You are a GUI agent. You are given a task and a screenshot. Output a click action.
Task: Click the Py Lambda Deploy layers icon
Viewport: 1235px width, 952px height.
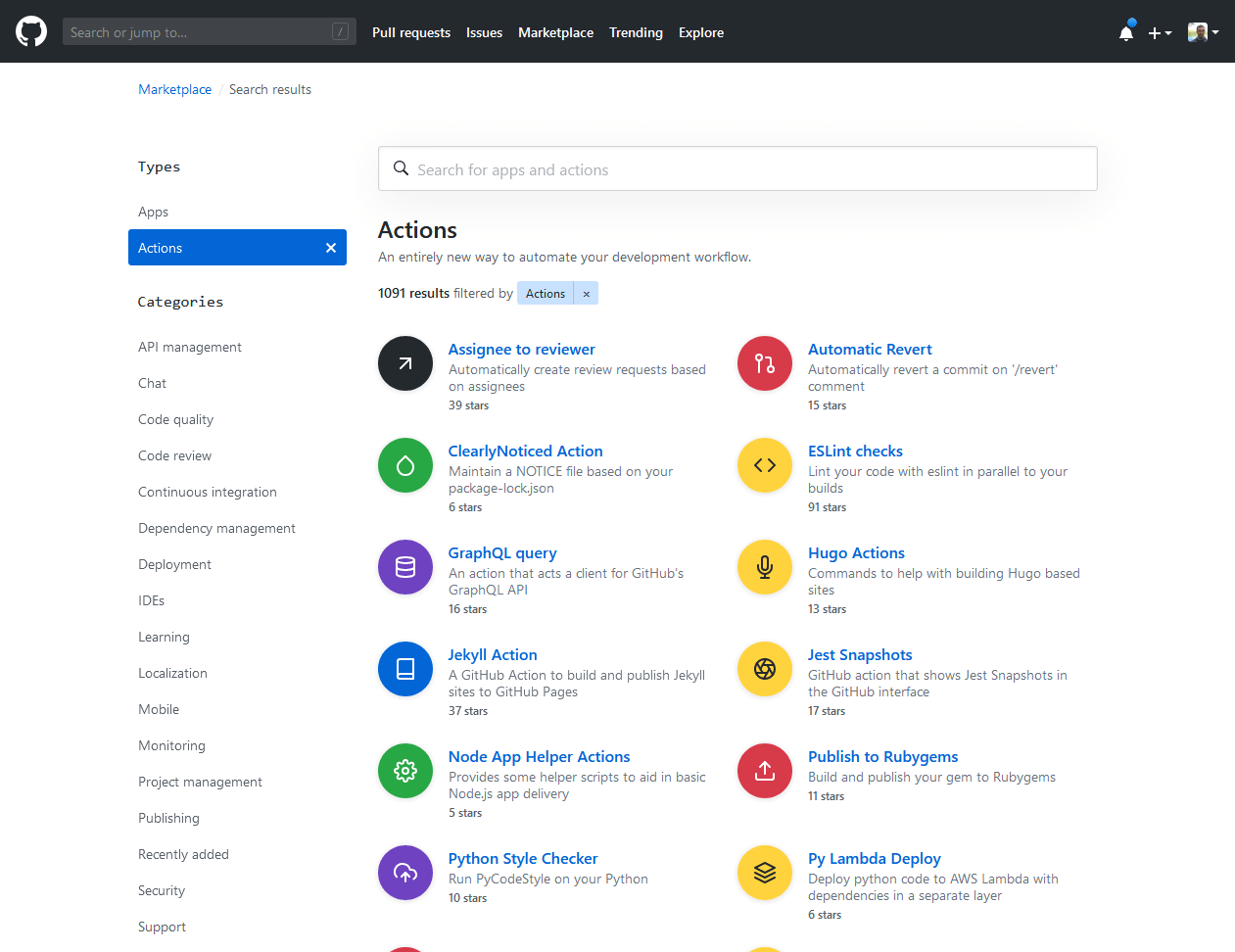pos(765,873)
